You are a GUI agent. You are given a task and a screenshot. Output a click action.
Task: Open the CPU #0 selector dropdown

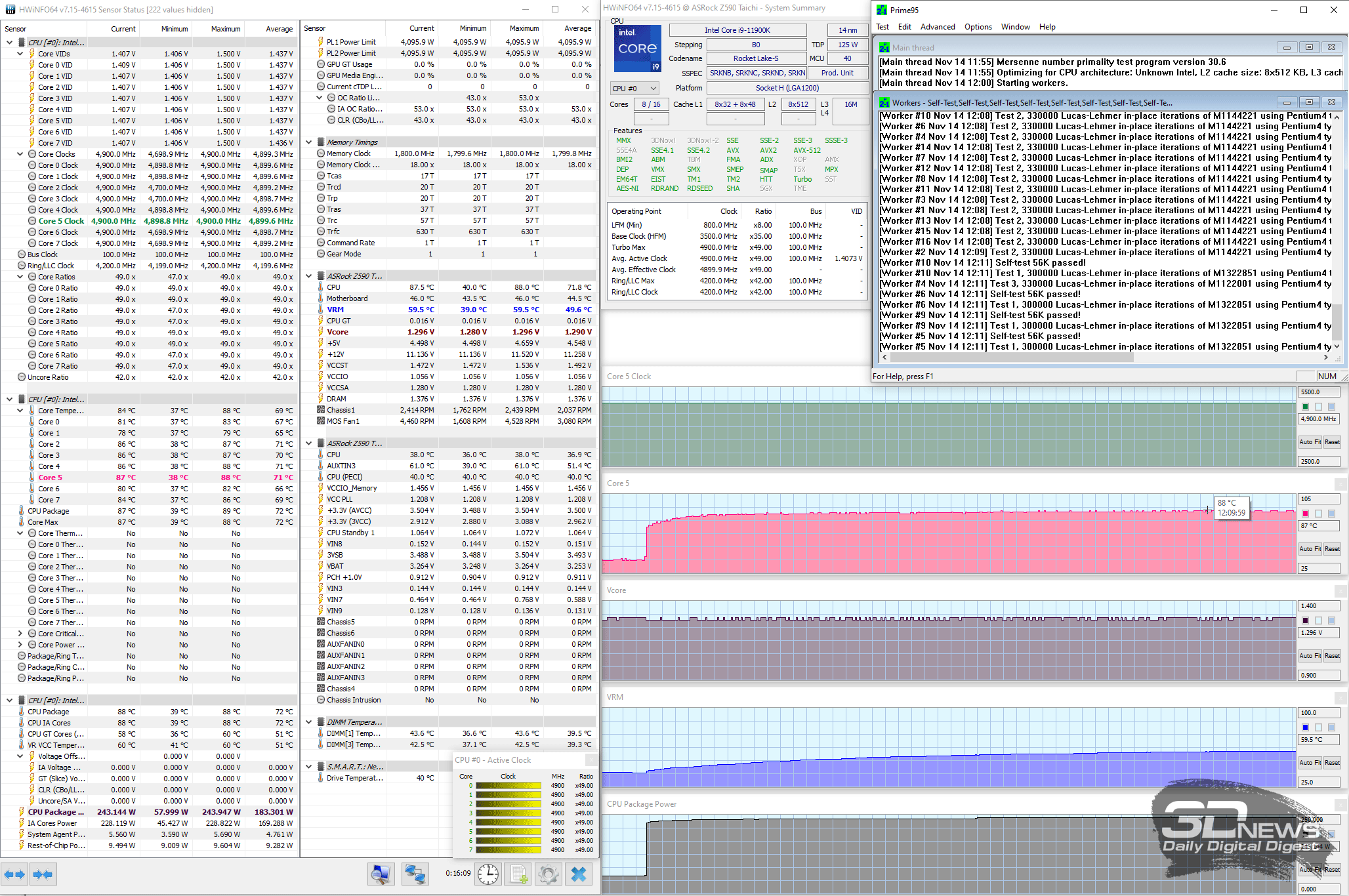634,88
